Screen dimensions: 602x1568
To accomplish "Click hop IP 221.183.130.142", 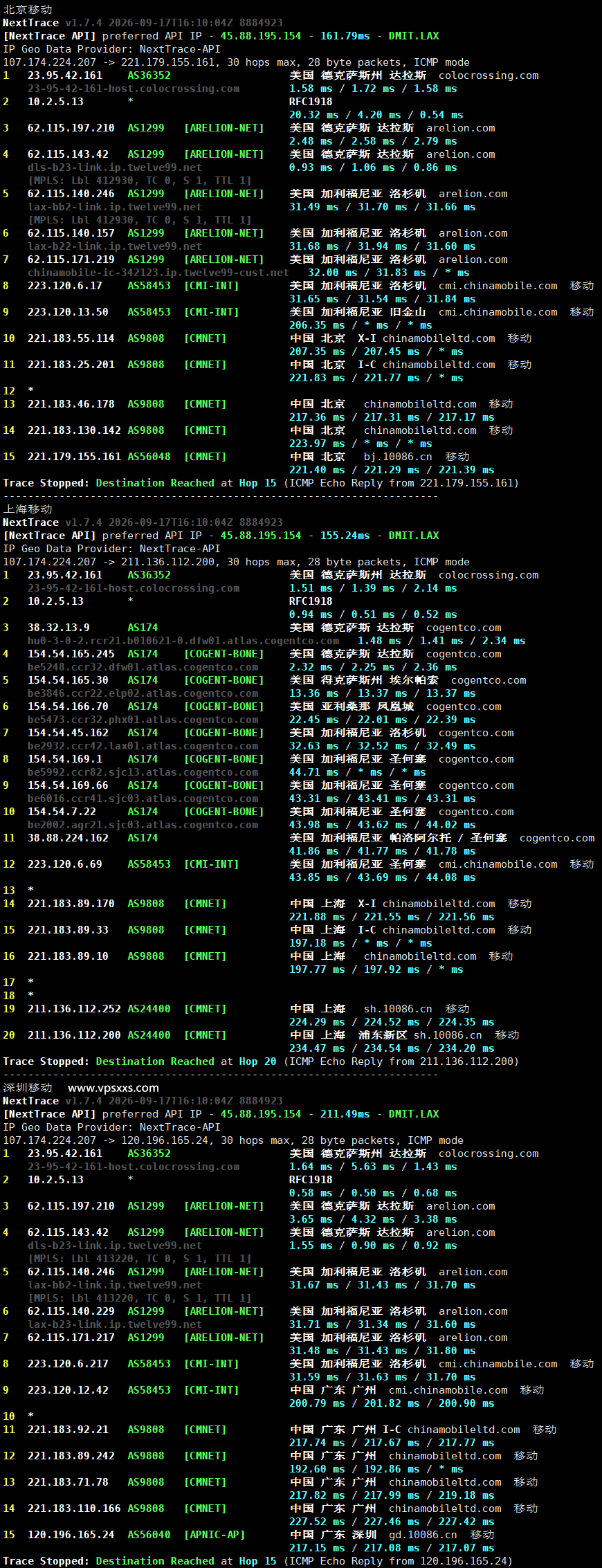I will [x=74, y=430].
